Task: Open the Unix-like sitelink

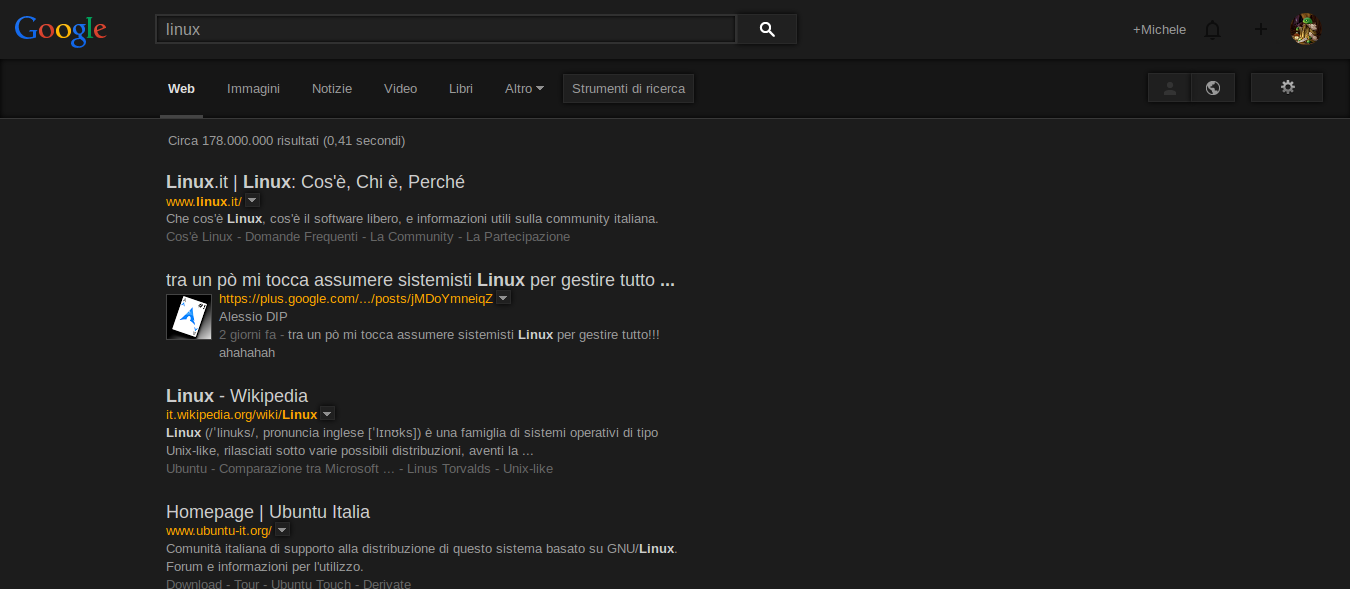Action: click(x=528, y=469)
